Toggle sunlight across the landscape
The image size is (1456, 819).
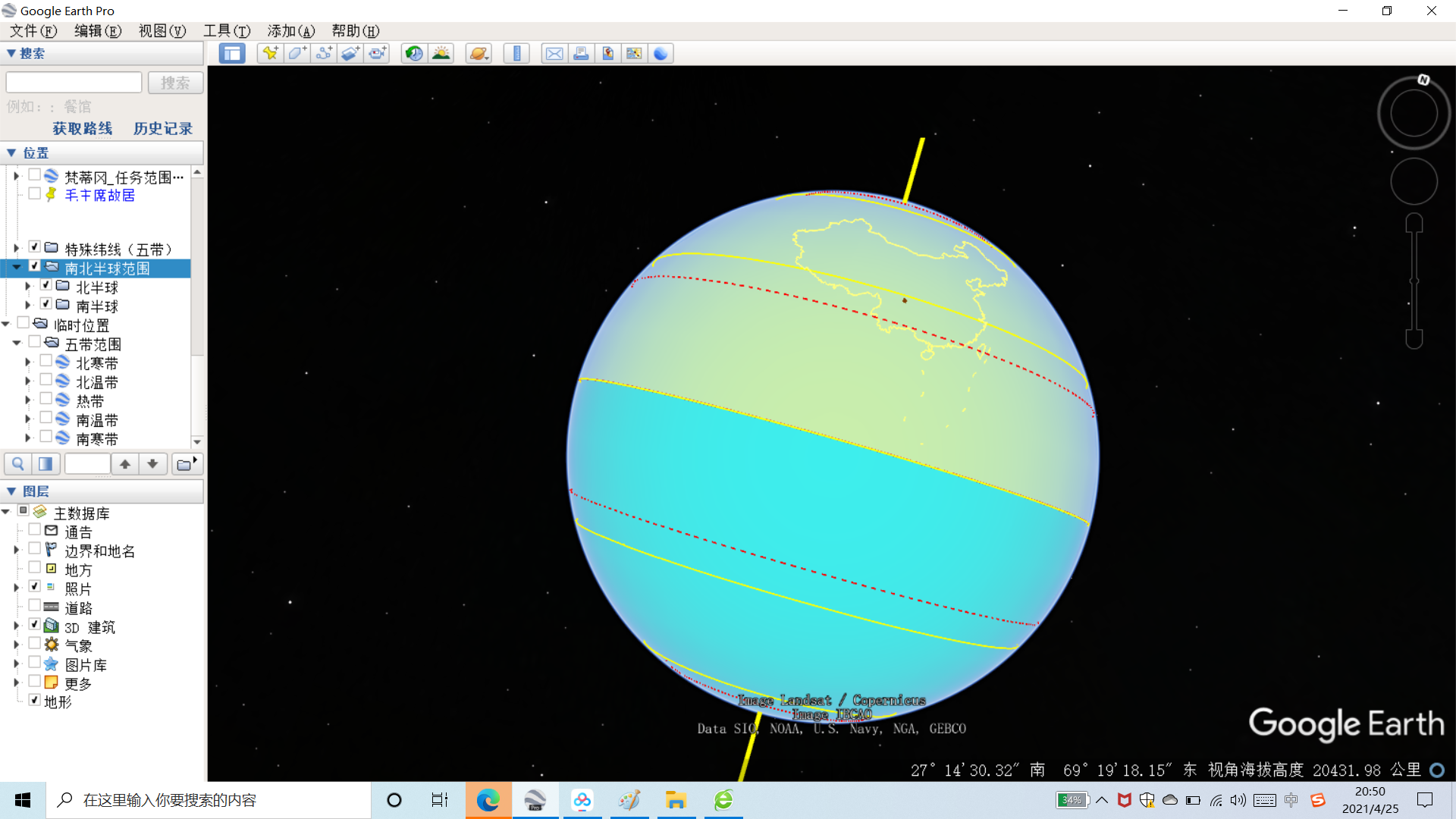[441, 53]
